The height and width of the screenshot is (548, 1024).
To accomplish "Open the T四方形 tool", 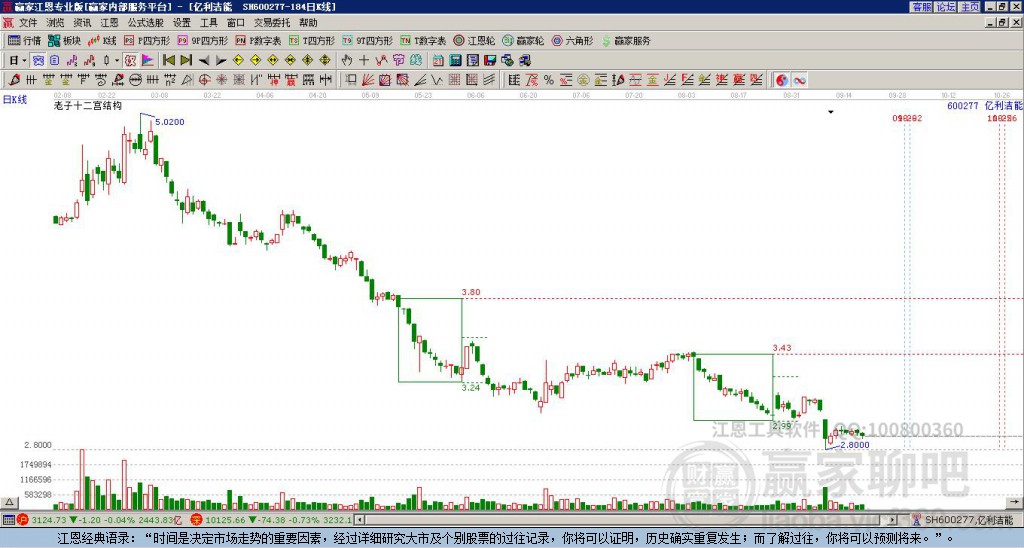I will pyautogui.click(x=312, y=40).
